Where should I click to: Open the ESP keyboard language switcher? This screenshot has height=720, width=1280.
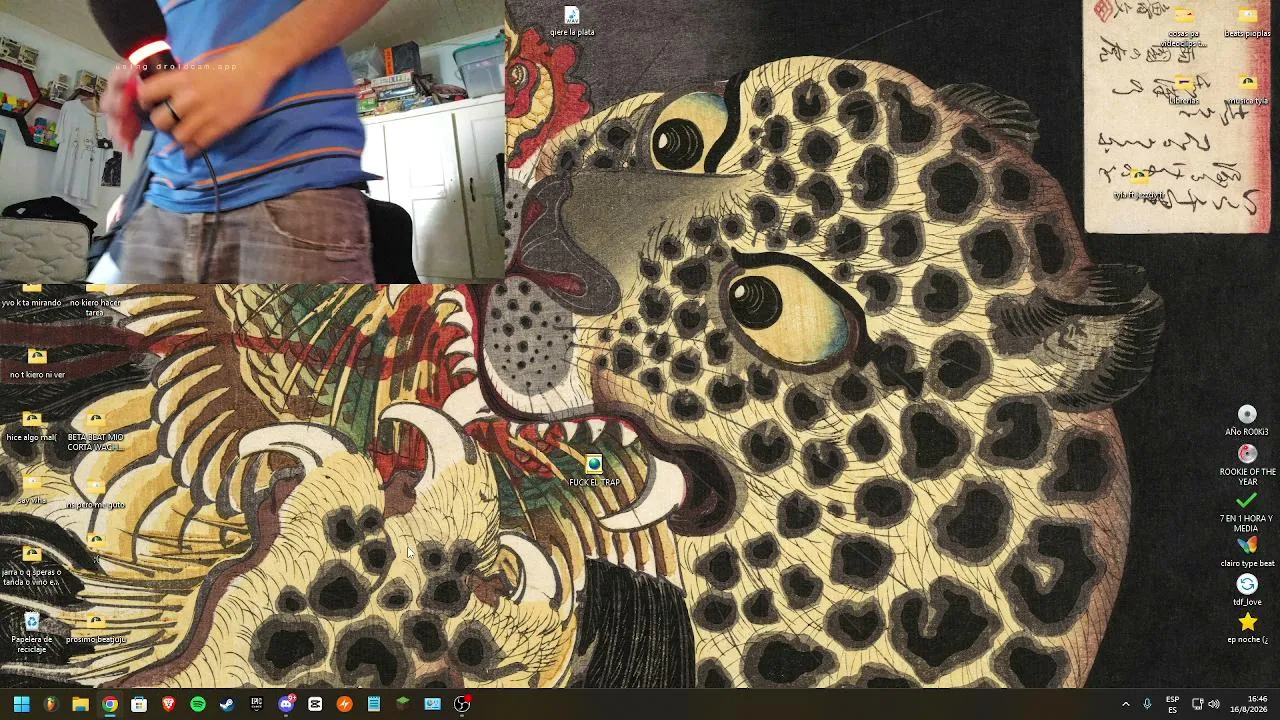[x=1172, y=704]
